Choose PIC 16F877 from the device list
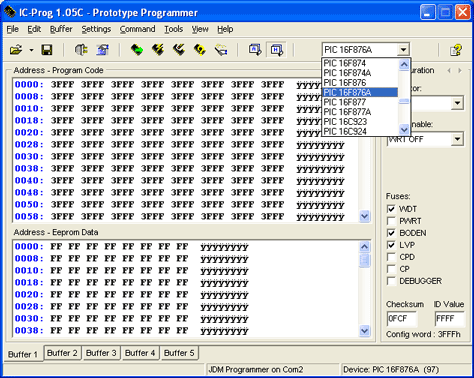 tap(360, 102)
